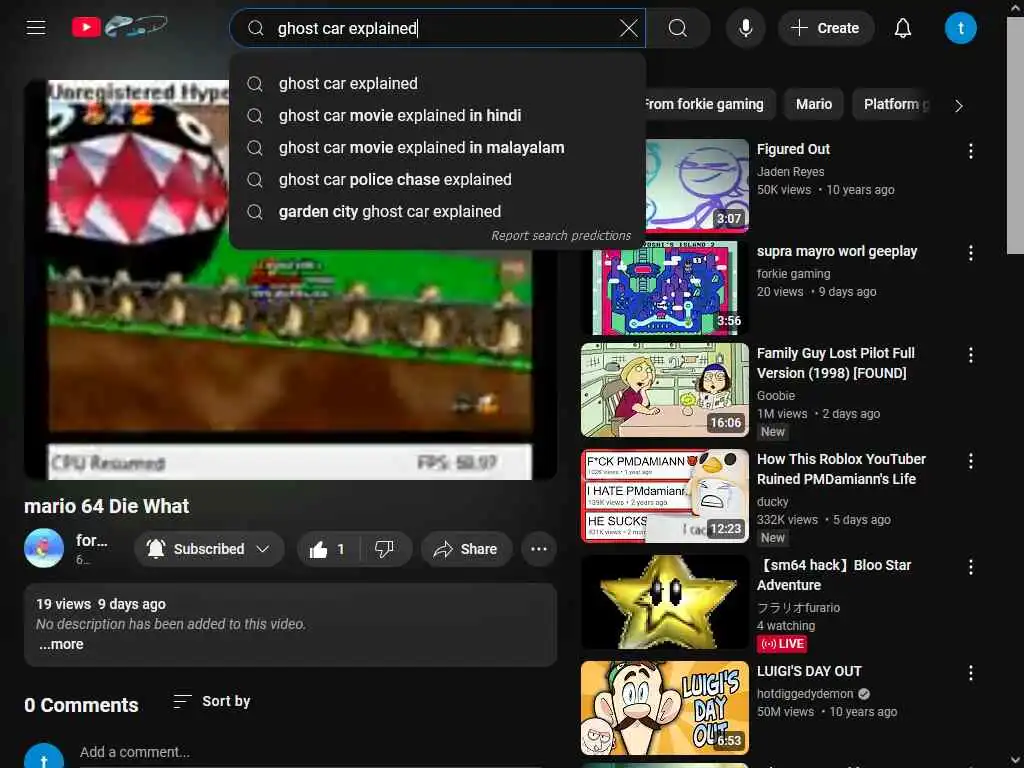
Task: Open LUIGI'S DAY OUT thumbnail
Action: [x=665, y=708]
